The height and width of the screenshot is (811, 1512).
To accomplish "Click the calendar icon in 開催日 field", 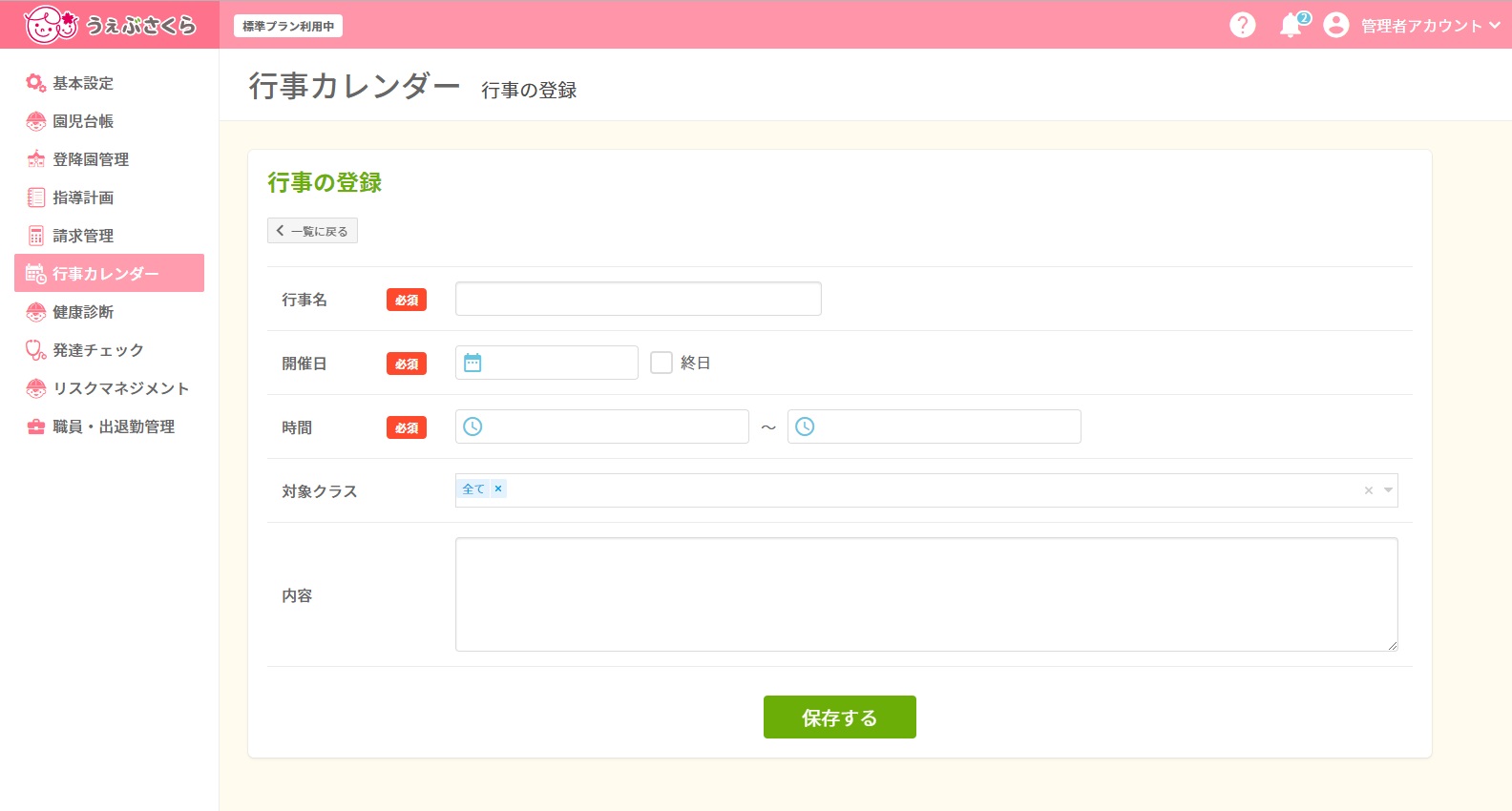I will click(472, 363).
